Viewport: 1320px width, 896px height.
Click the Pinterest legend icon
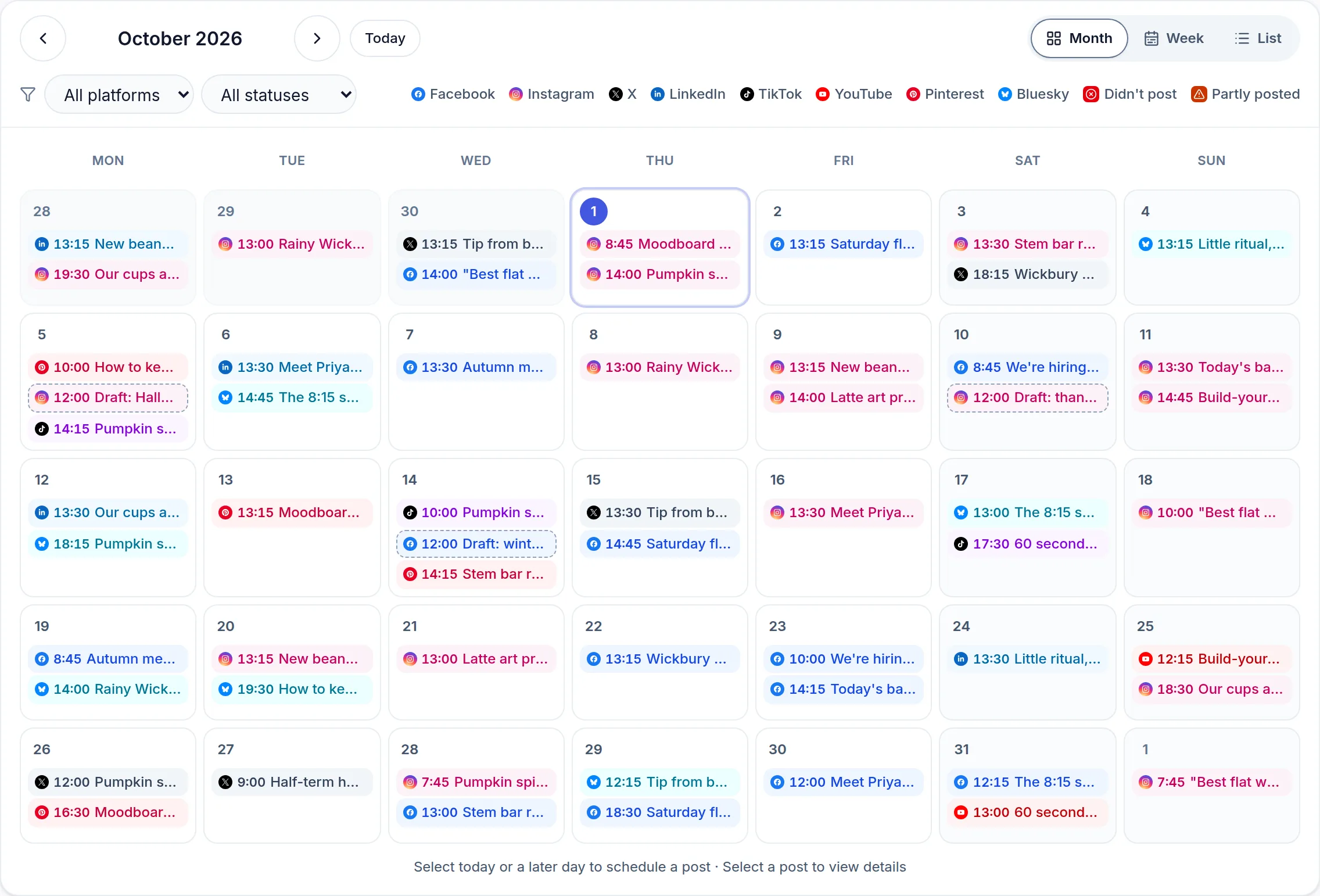[x=913, y=94]
